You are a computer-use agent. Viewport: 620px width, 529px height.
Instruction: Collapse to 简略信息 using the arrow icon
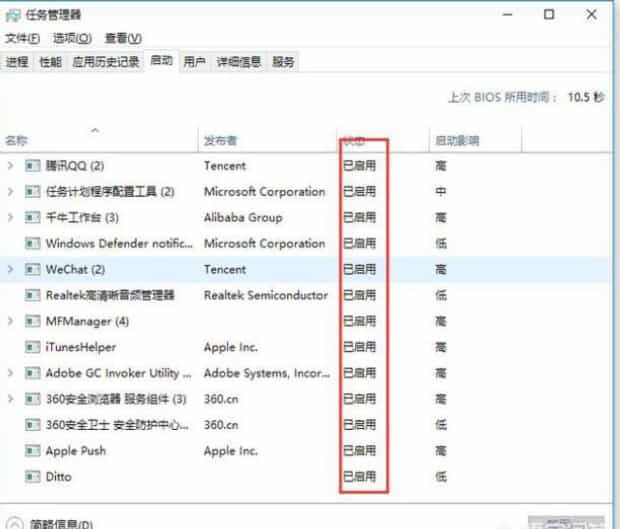tap(15, 523)
